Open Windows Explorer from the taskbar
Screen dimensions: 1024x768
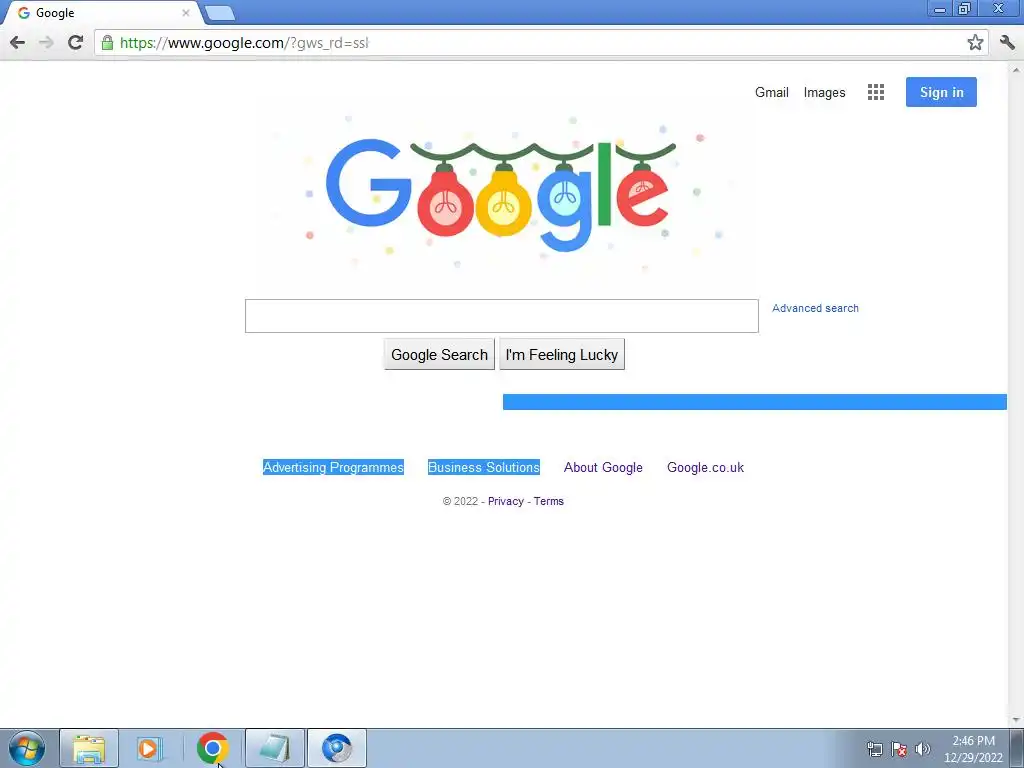point(89,748)
